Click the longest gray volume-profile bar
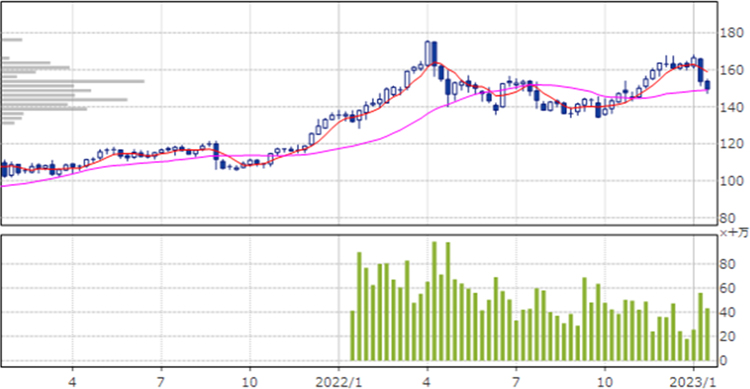 pyautogui.click(x=73, y=81)
